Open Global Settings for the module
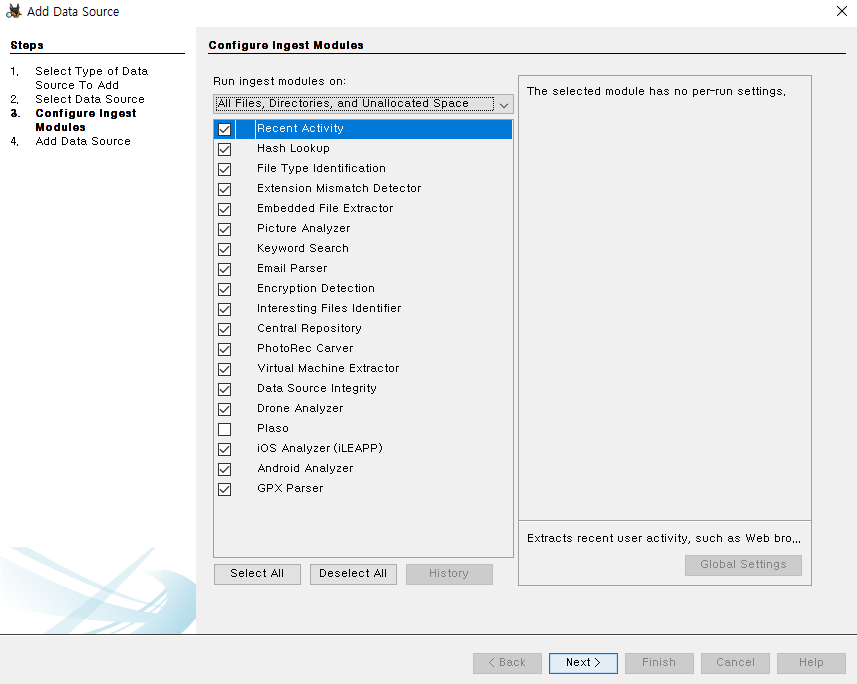This screenshot has height=684, width=857. click(x=743, y=565)
